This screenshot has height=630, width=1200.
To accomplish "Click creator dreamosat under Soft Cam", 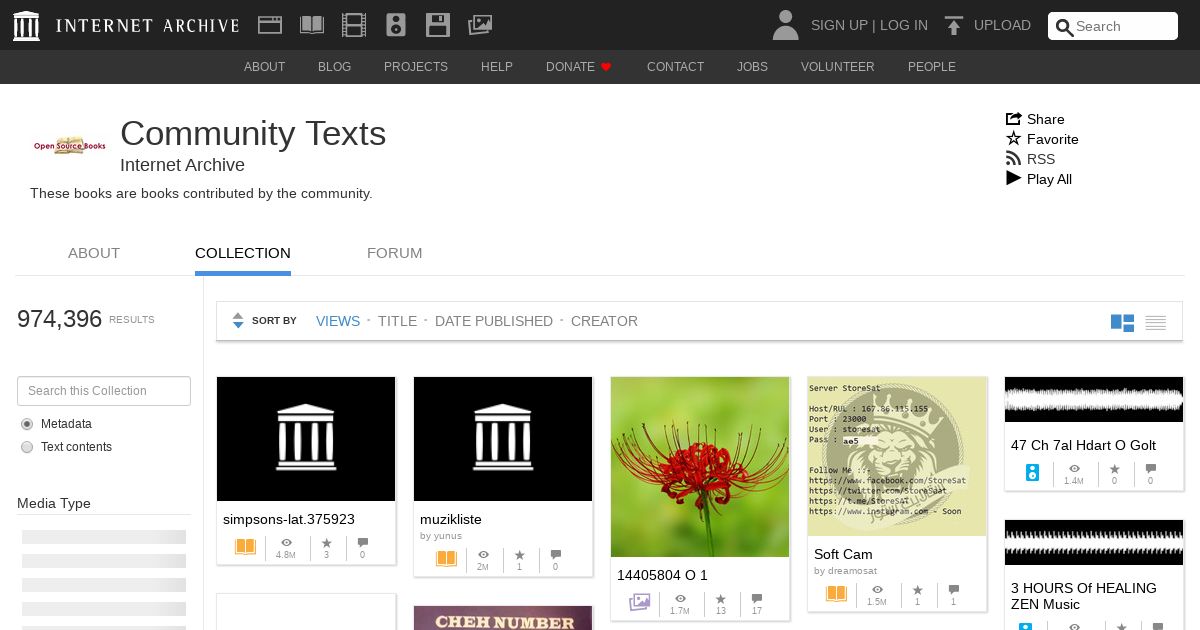I will (852, 571).
